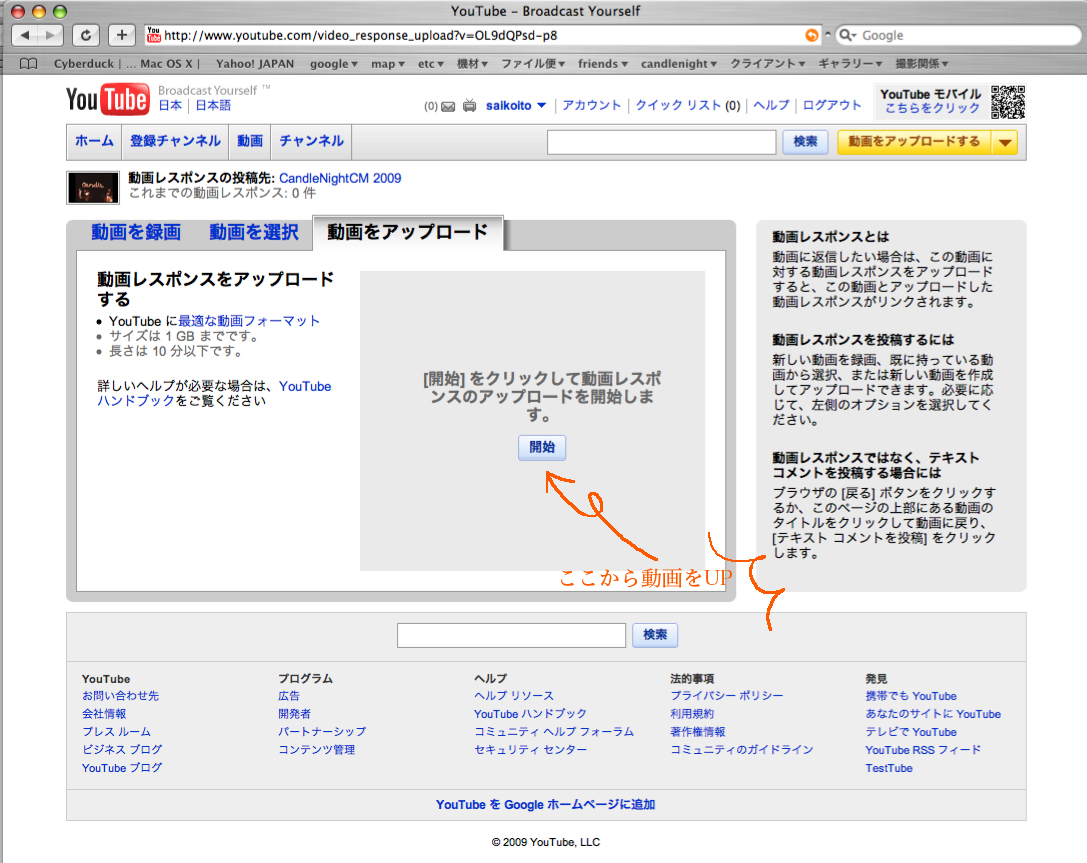
Task: Focus the top YouTube search field
Action: click(x=661, y=142)
